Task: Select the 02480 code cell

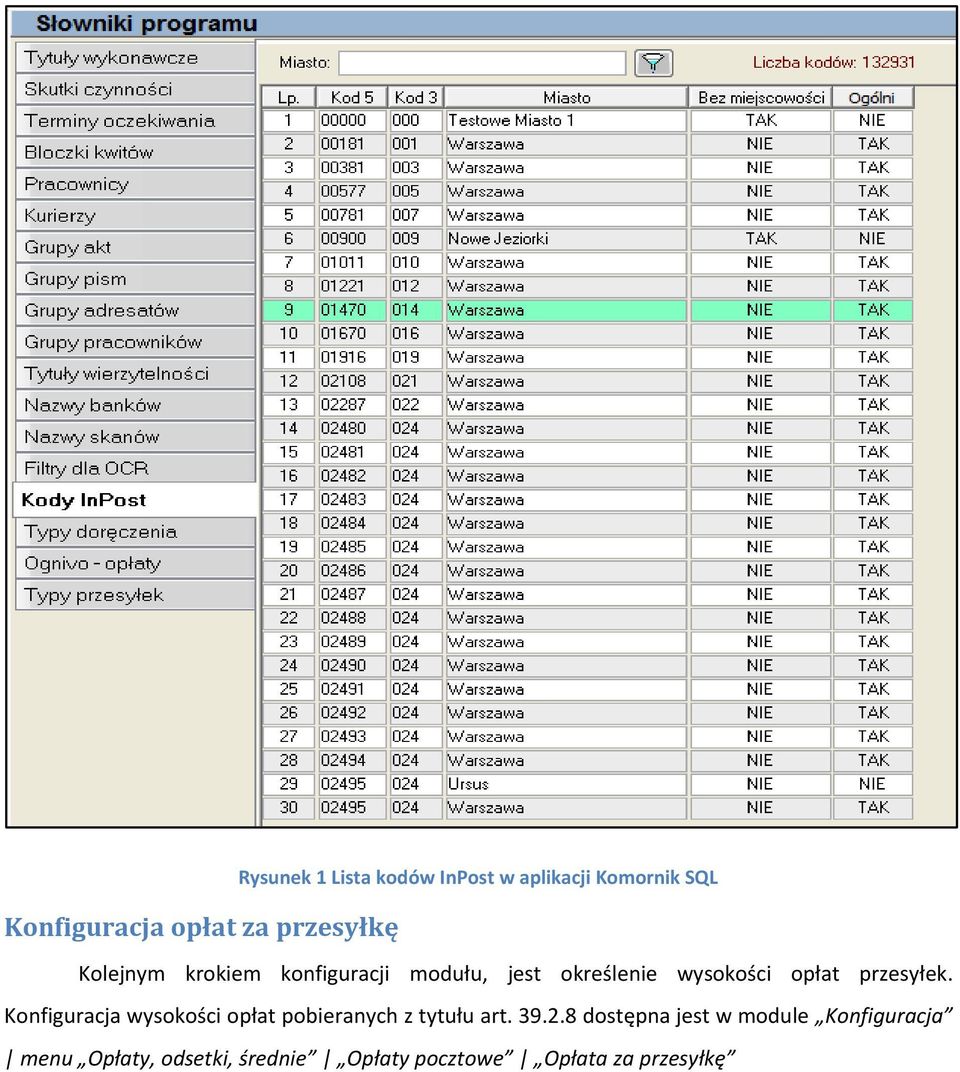Action: click(352, 429)
